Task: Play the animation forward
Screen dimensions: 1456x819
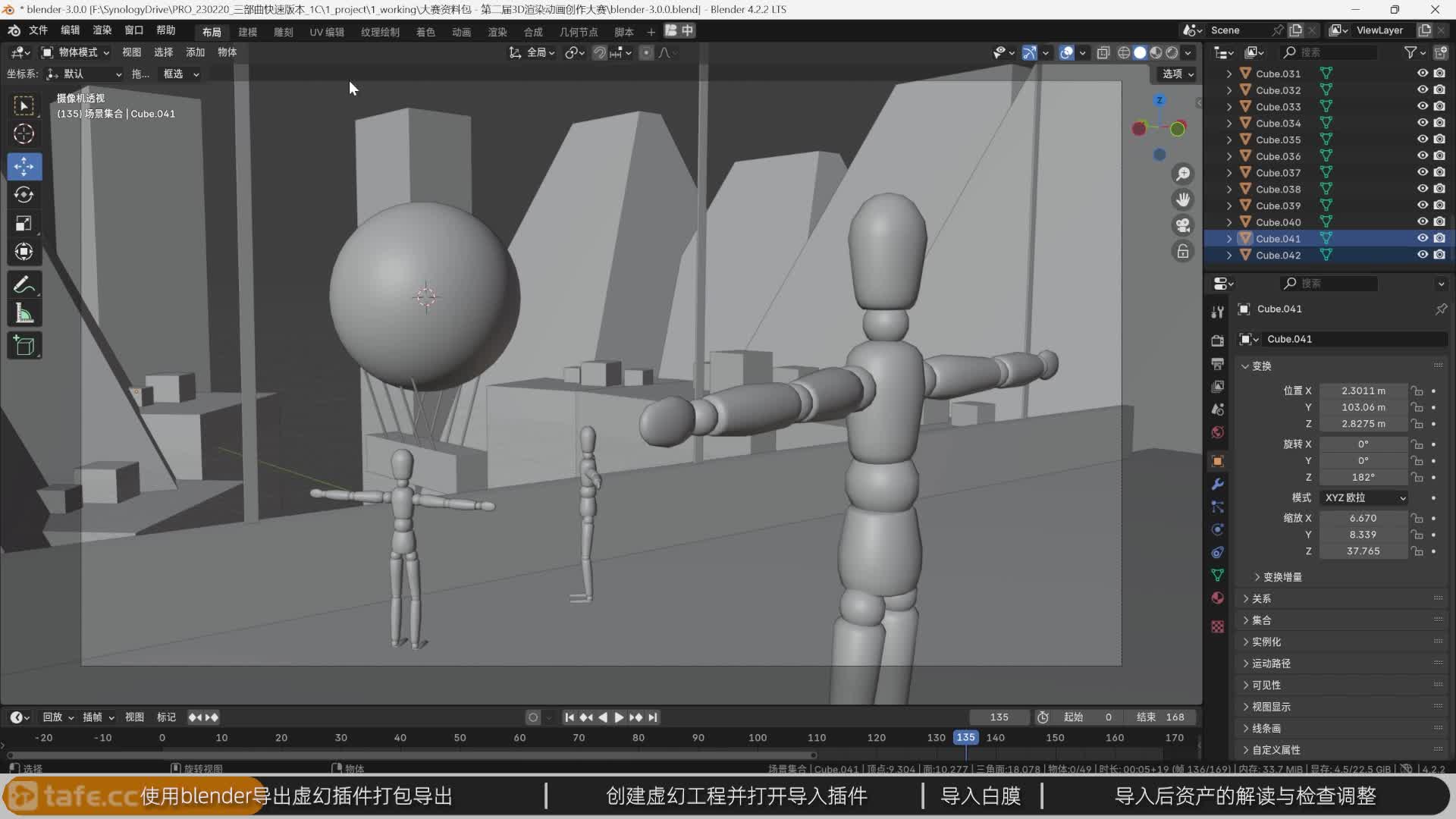Action: click(619, 717)
